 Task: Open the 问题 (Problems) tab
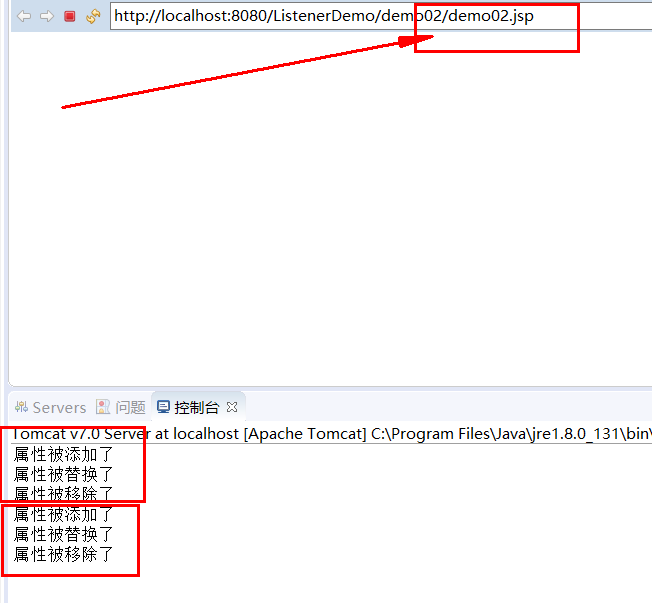pyautogui.click(x=121, y=408)
